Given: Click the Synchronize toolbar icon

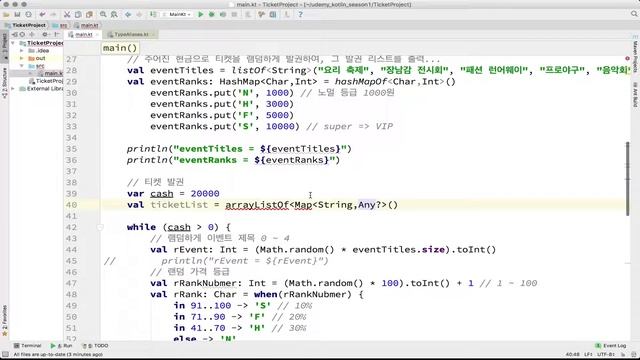Looking at the screenshot, I should coord(28,14).
